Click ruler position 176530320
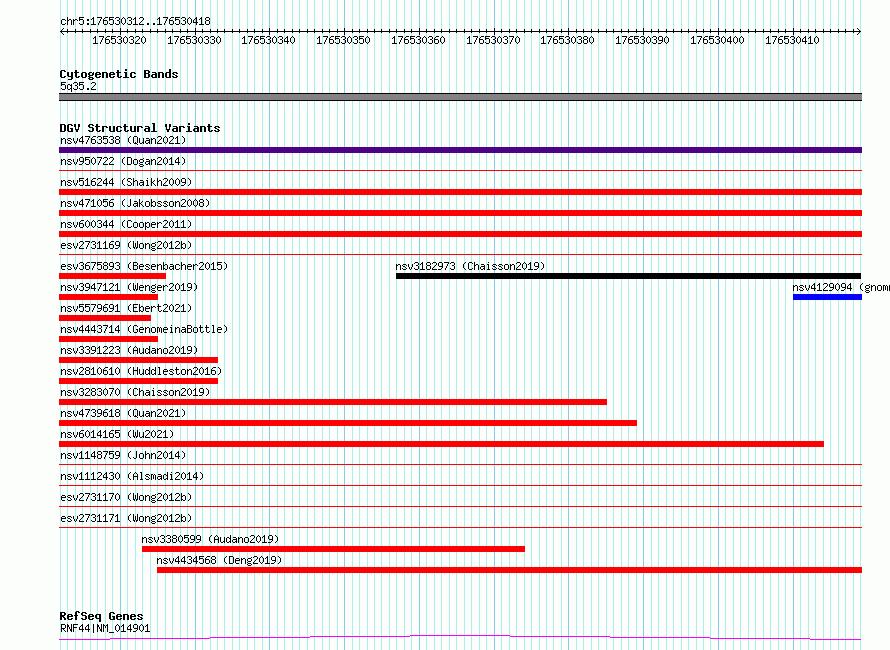Image resolution: width=890 pixels, height=650 pixels. 119,40
